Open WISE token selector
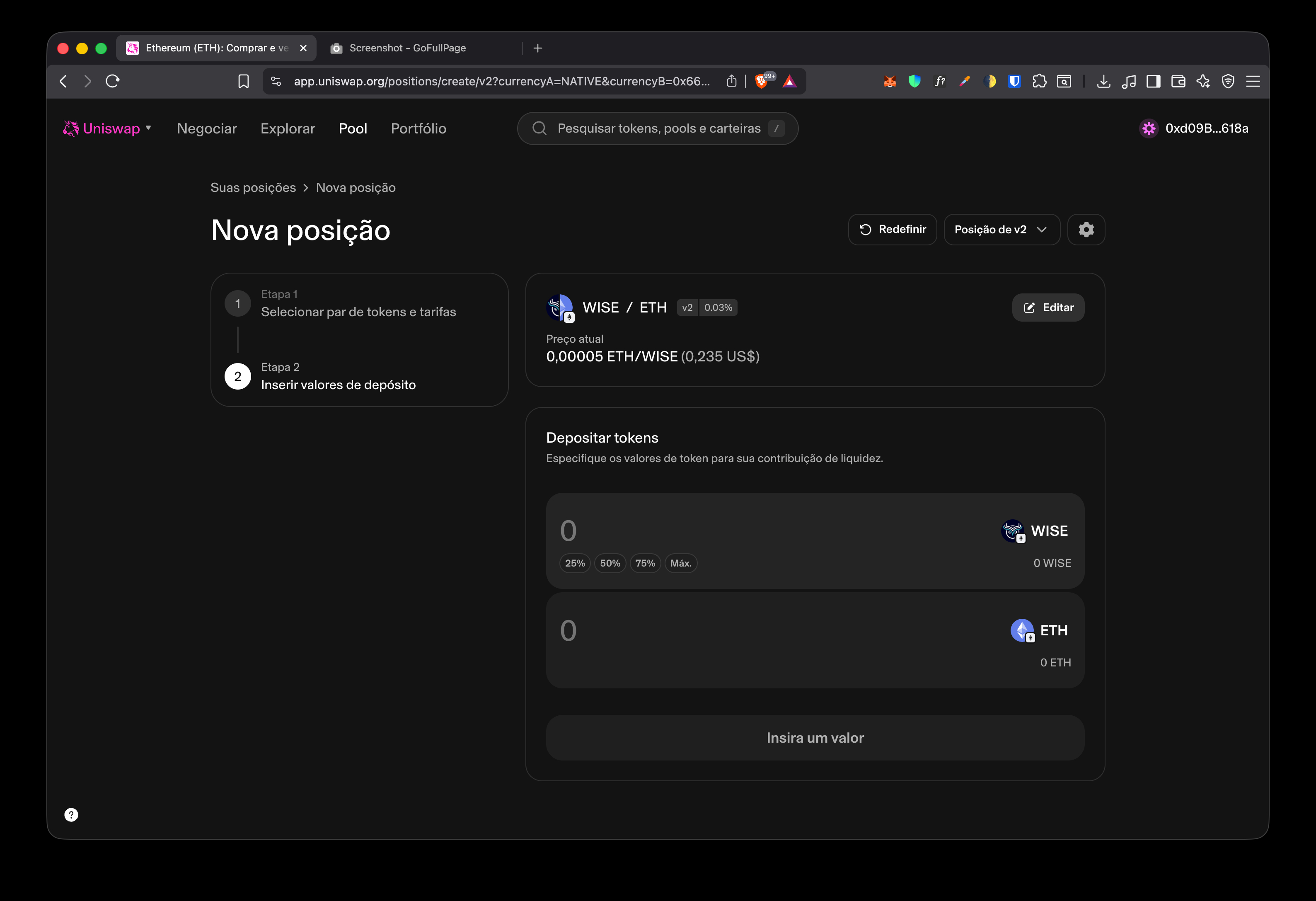 pos(1035,530)
